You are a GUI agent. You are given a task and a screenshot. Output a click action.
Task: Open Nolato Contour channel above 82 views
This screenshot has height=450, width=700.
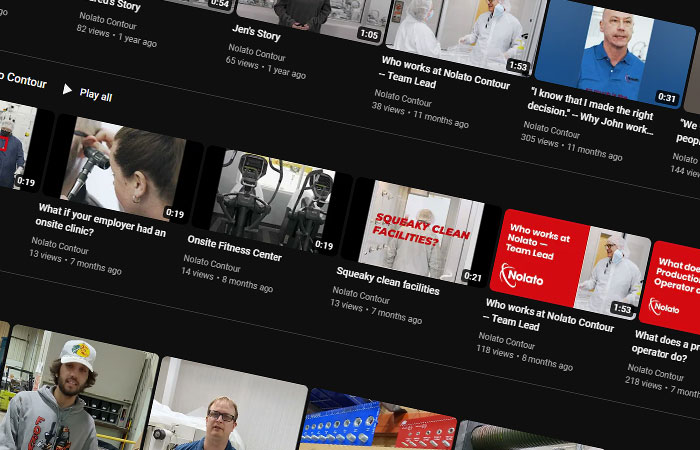(x=108, y=21)
